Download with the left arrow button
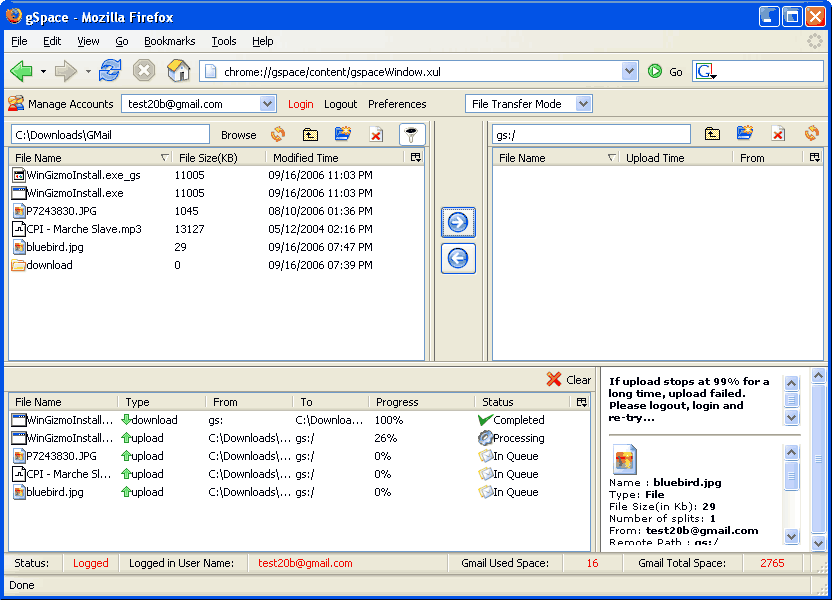Image resolution: width=832 pixels, height=600 pixels. 458,258
